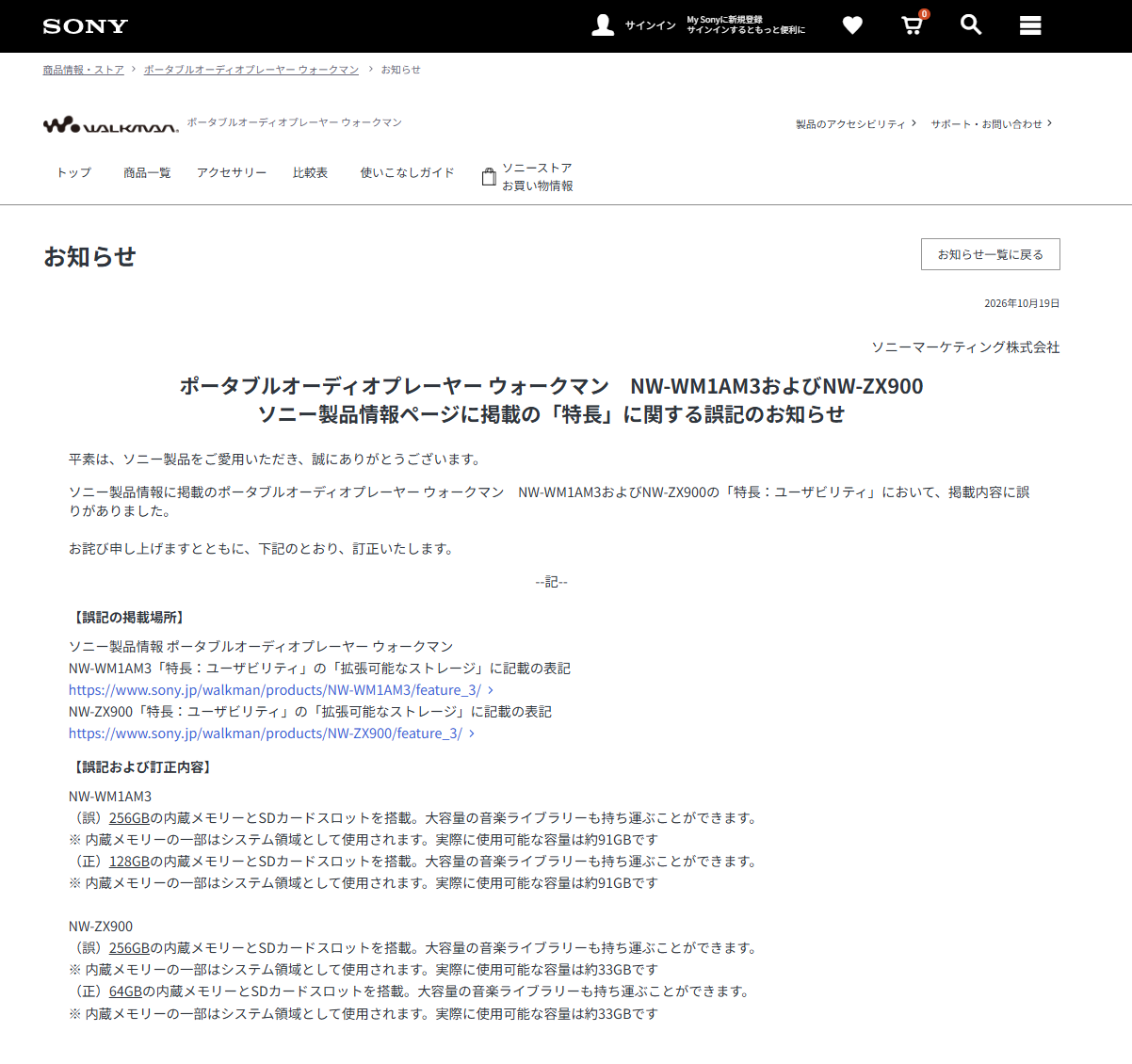The height and width of the screenshot is (1064, 1132).
Task: Select the 商品一覧 menu item
Action: coord(147,172)
